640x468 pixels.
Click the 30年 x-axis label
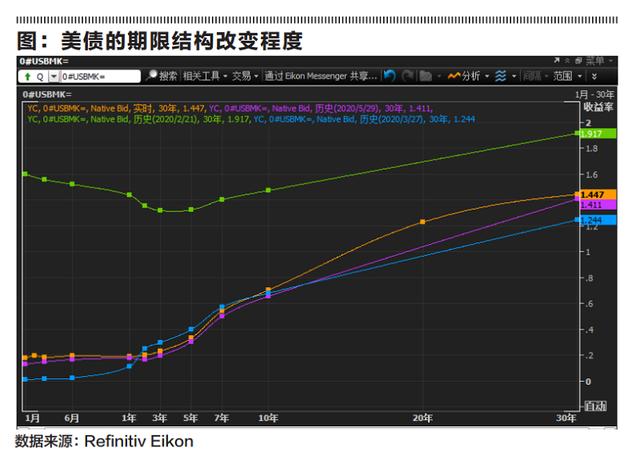click(x=567, y=418)
